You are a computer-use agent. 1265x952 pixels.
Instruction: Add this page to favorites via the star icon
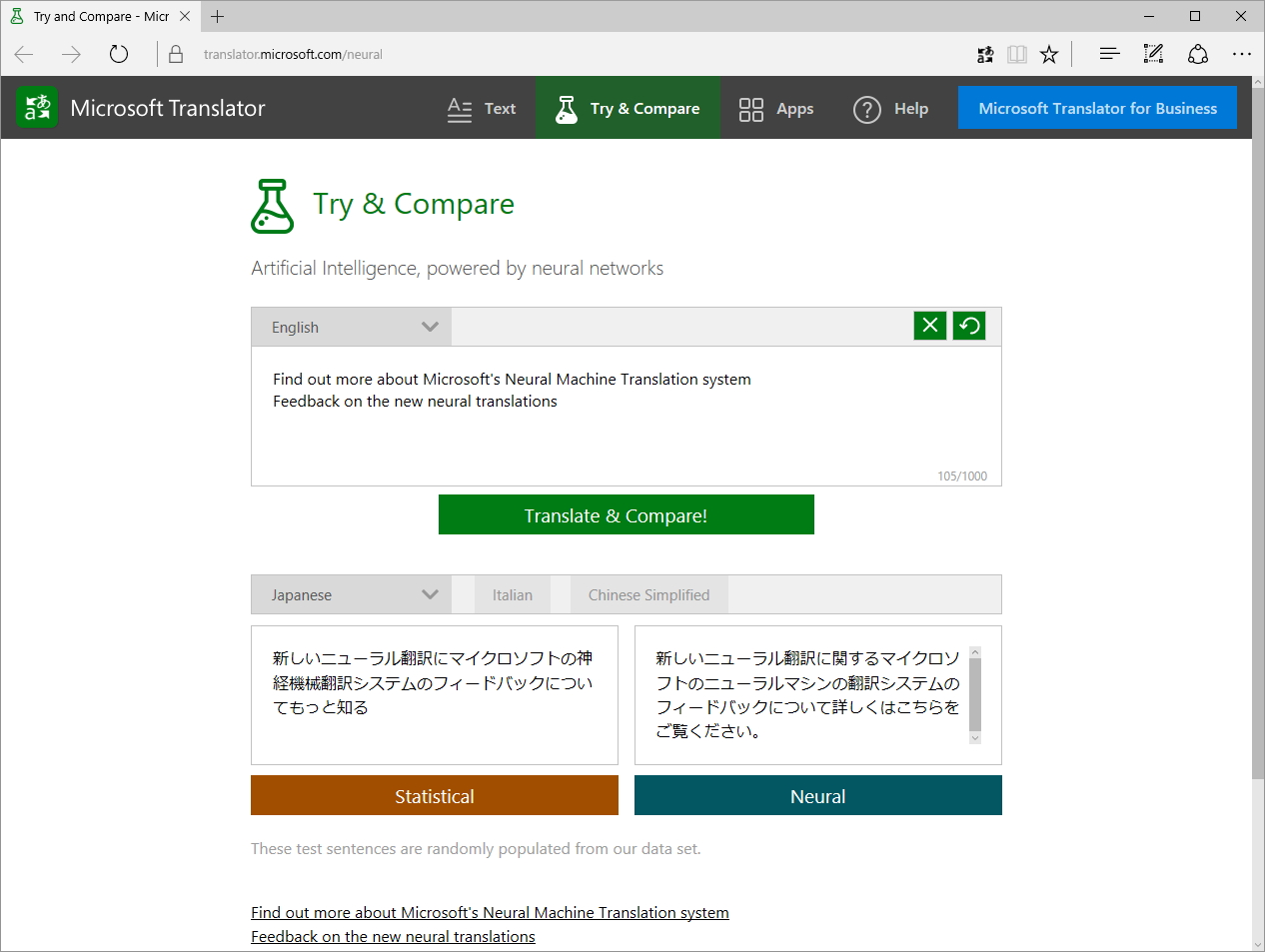click(x=1049, y=54)
